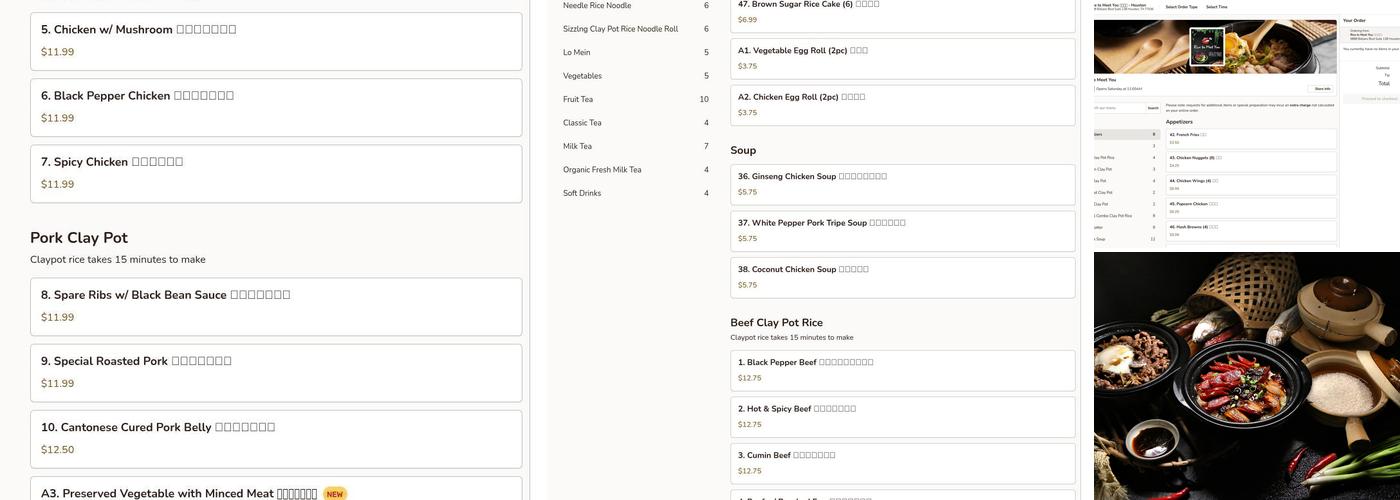Click the search menu items input field

[x=1118, y=108]
